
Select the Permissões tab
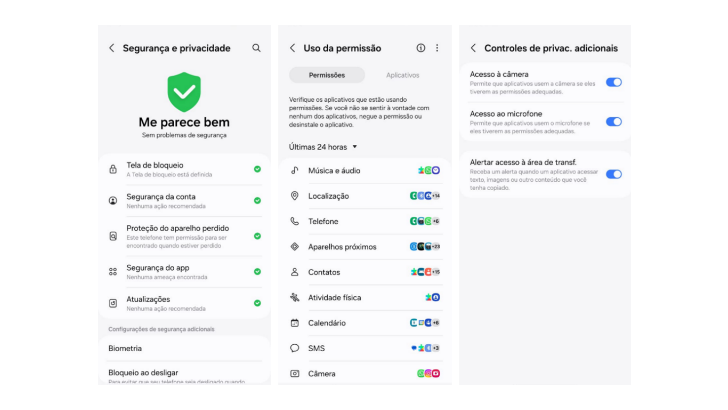(x=327, y=75)
